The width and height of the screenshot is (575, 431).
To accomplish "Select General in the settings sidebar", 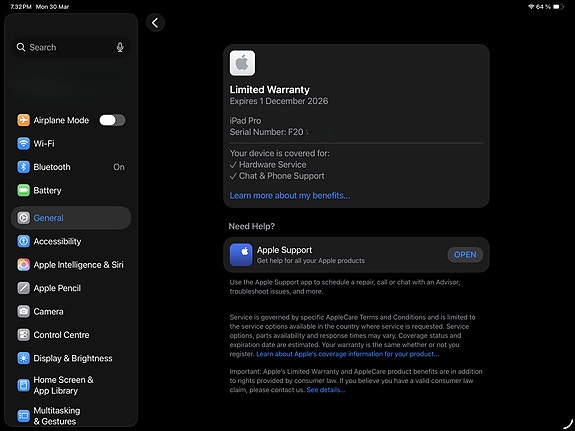I will click(71, 218).
